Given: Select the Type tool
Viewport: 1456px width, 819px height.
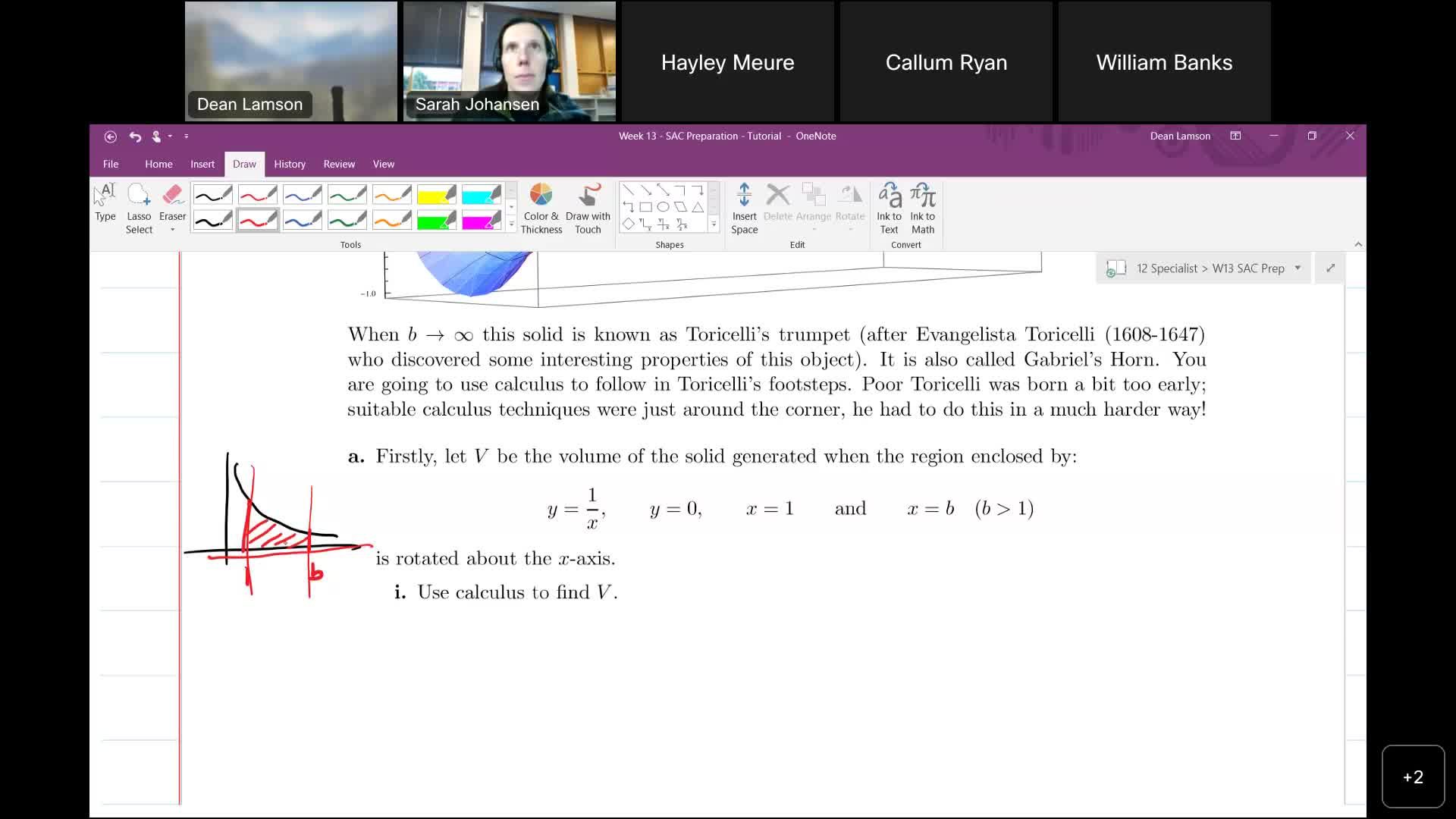Looking at the screenshot, I should click(x=105, y=201).
